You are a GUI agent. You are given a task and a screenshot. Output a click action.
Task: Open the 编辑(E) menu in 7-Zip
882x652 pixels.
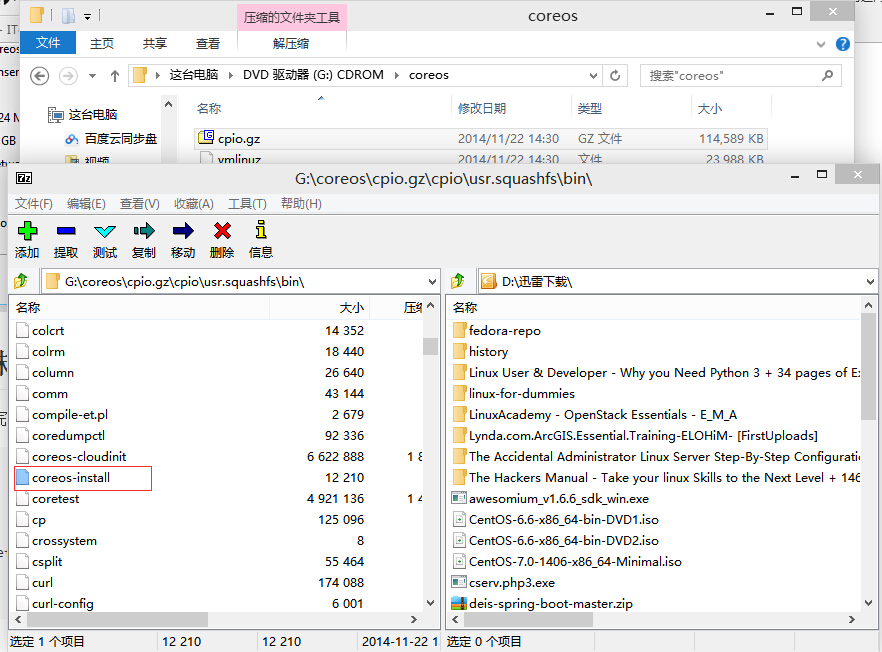(x=86, y=204)
